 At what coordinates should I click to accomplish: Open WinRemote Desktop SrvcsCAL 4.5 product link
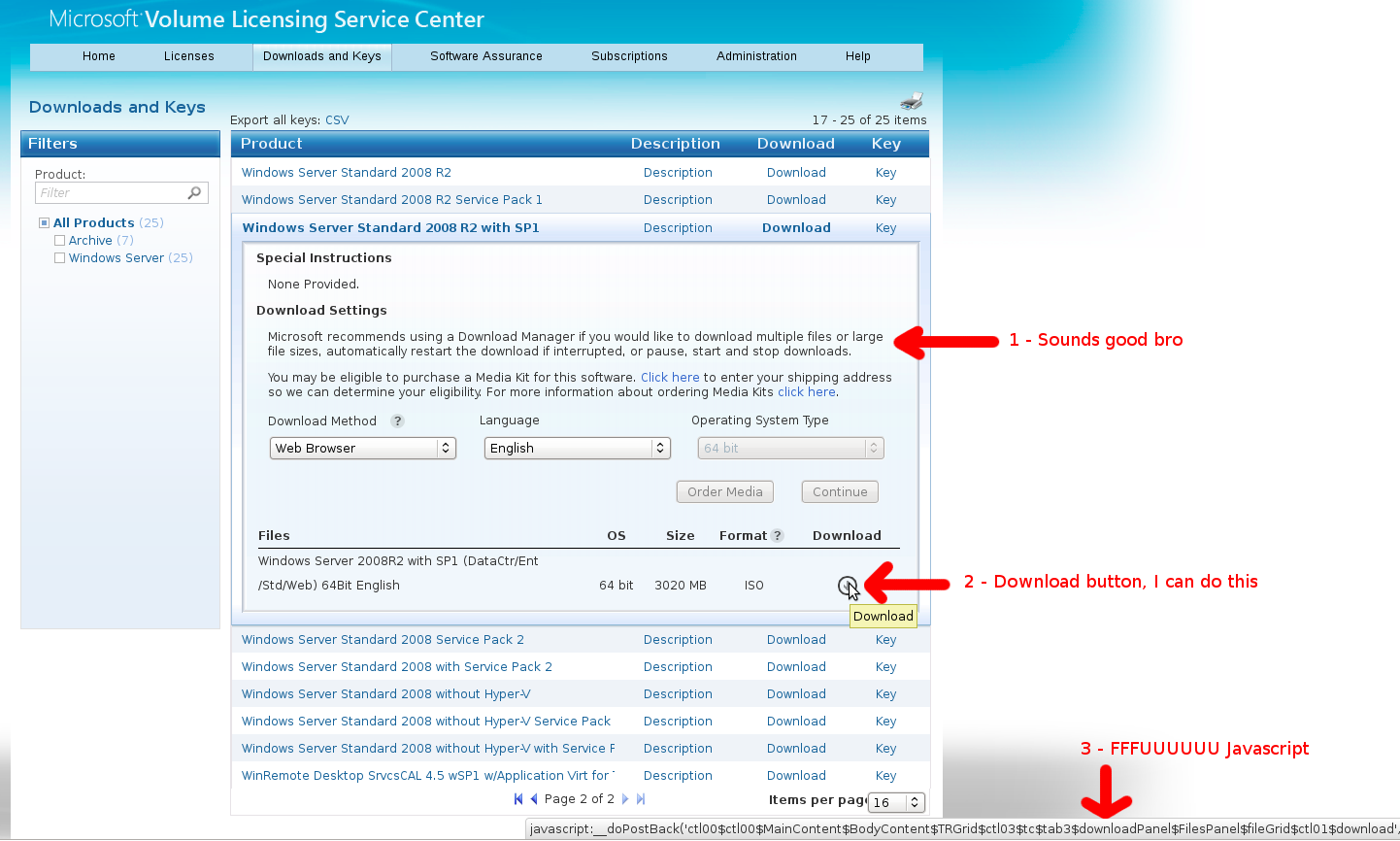tap(428, 776)
